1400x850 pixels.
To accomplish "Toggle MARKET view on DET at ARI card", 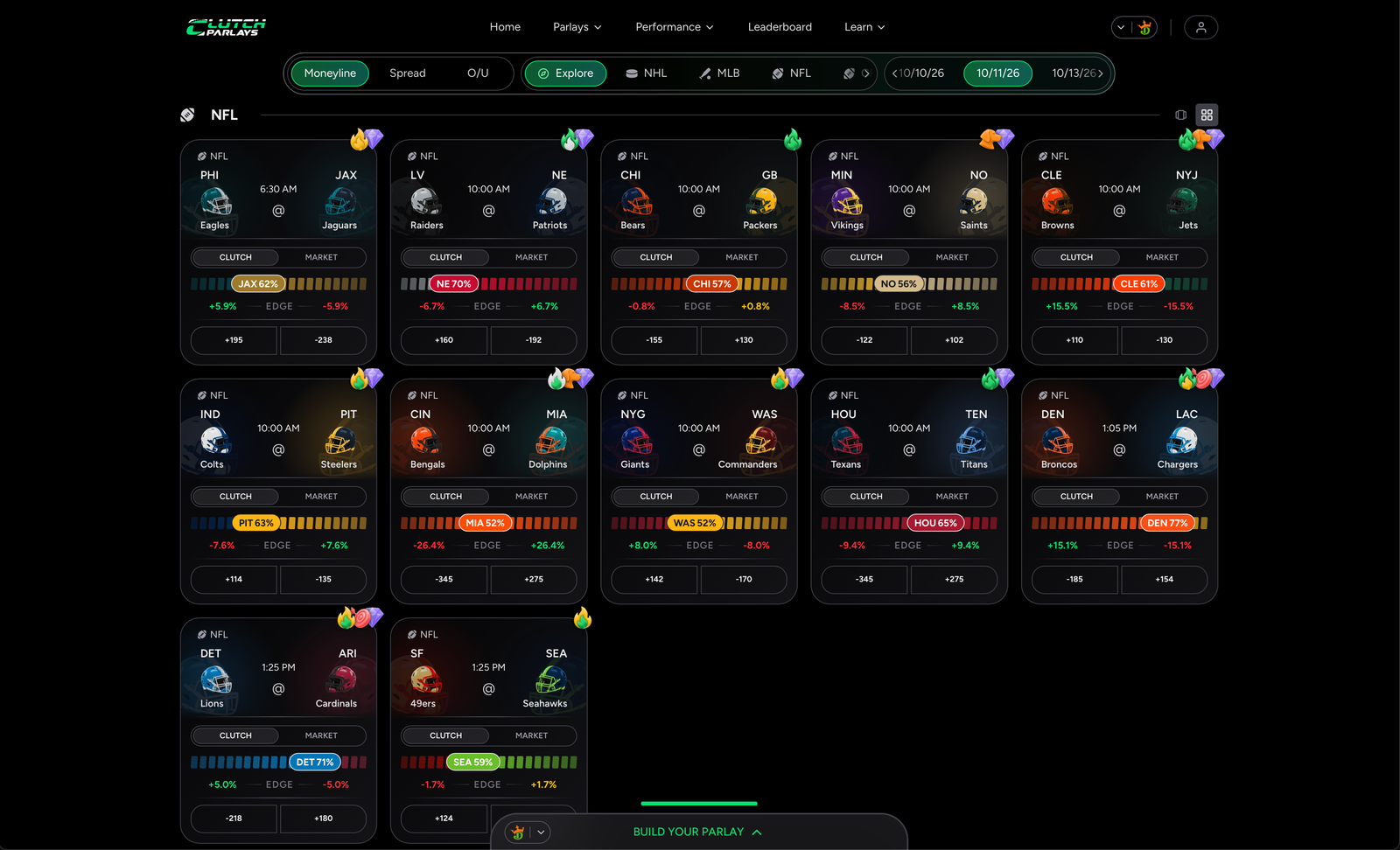I will [x=321, y=735].
